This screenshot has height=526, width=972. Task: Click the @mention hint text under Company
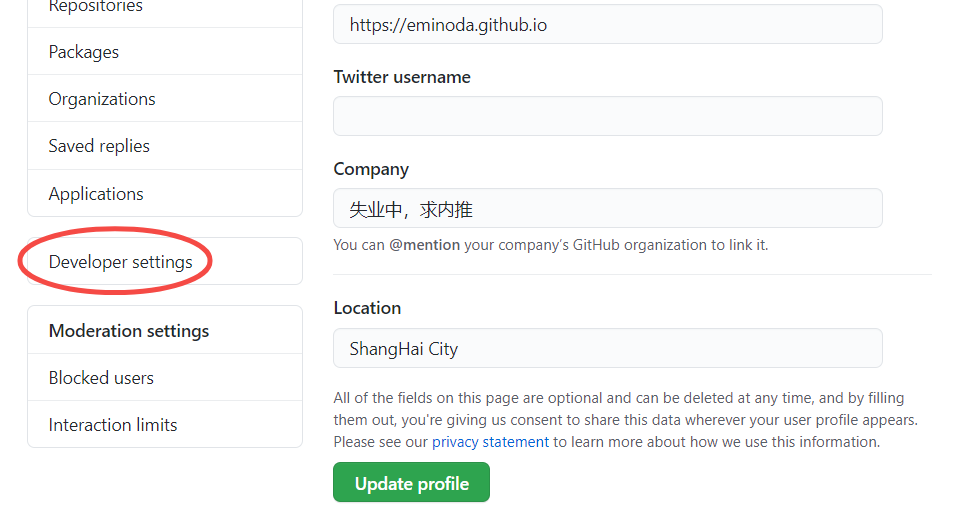(550, 245)
